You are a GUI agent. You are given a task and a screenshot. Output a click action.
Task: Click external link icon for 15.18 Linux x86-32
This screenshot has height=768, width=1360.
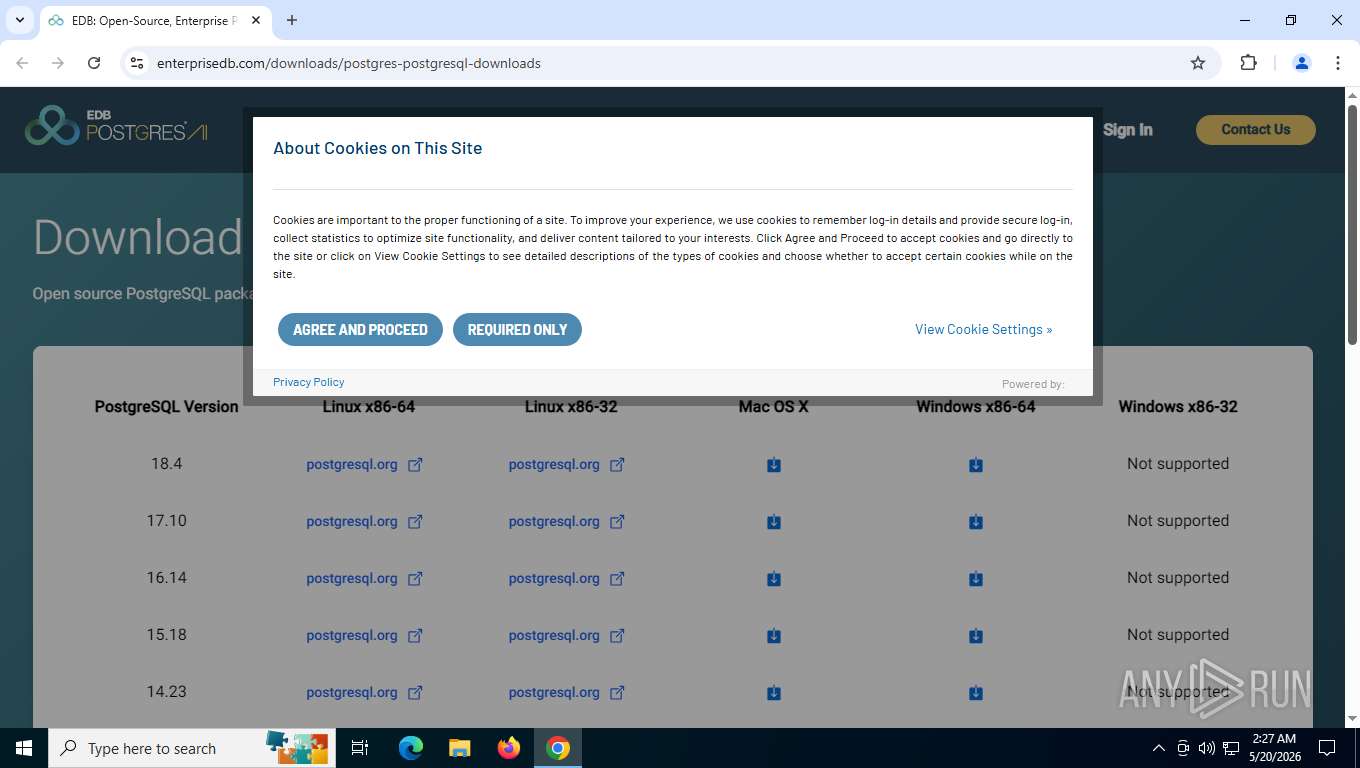(617, 636)
